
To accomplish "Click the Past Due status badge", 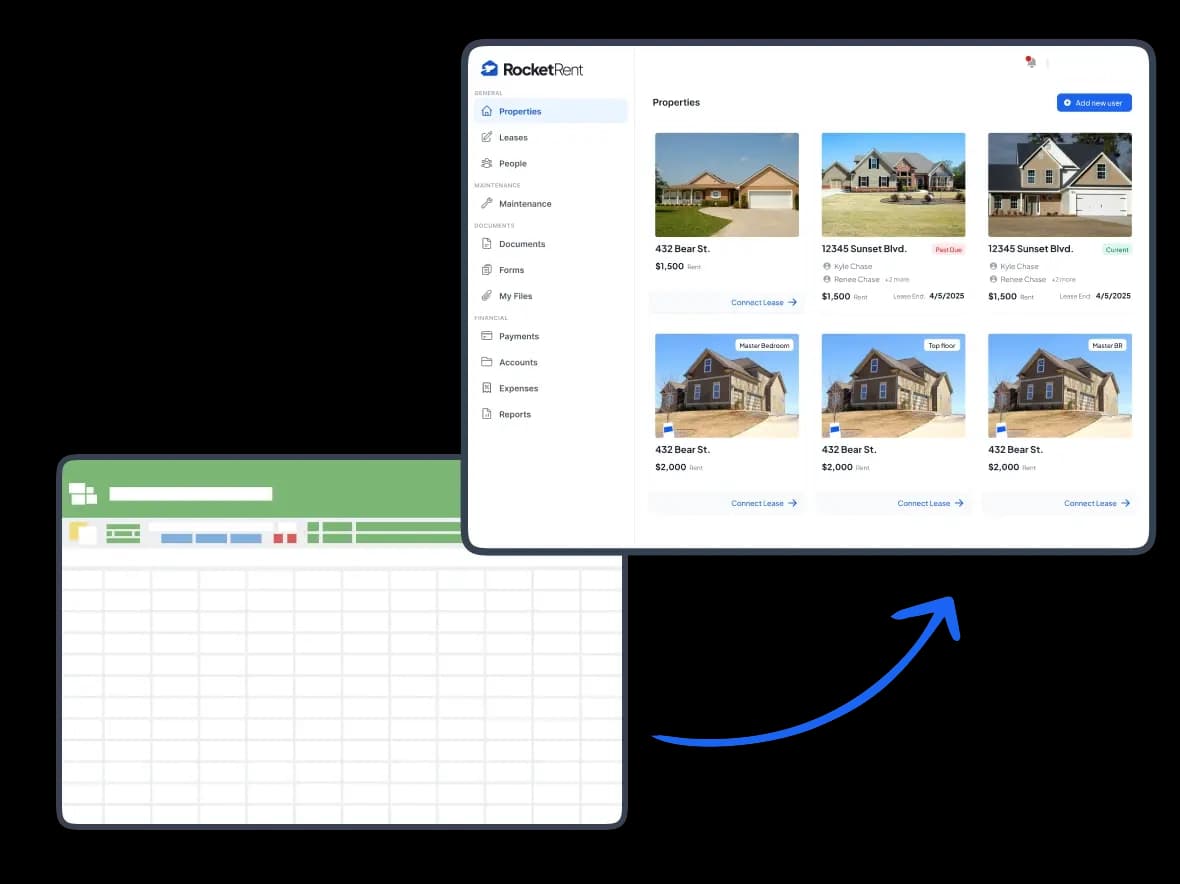I will pos(948,249).
